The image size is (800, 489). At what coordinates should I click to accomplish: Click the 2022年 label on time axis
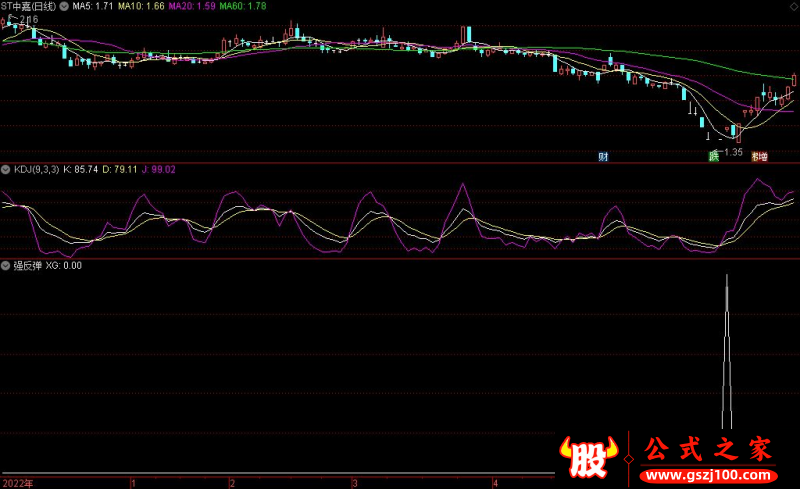[x=17, y=482]
